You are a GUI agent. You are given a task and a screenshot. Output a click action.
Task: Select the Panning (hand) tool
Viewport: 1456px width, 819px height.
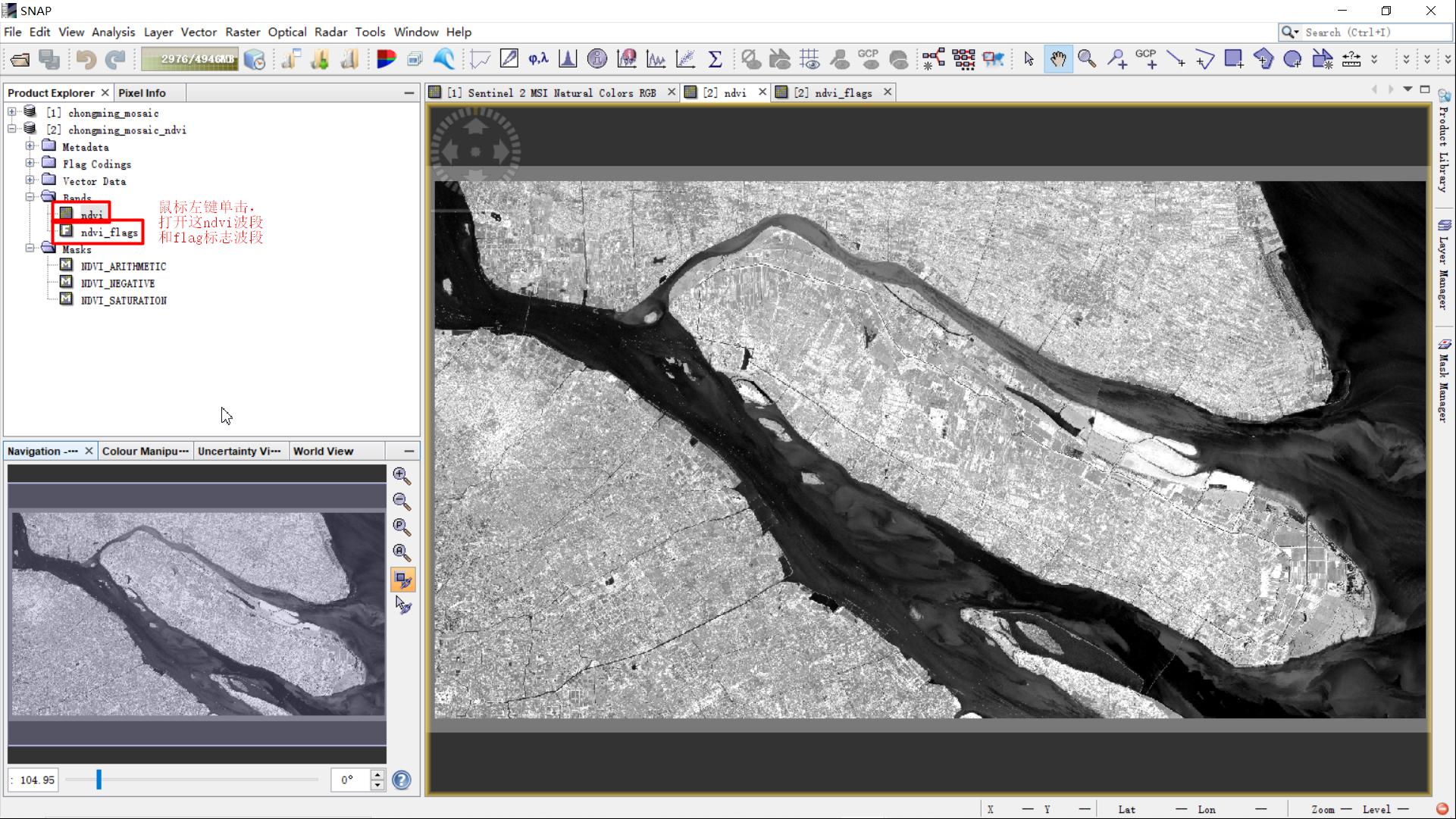click(1058, 59)
